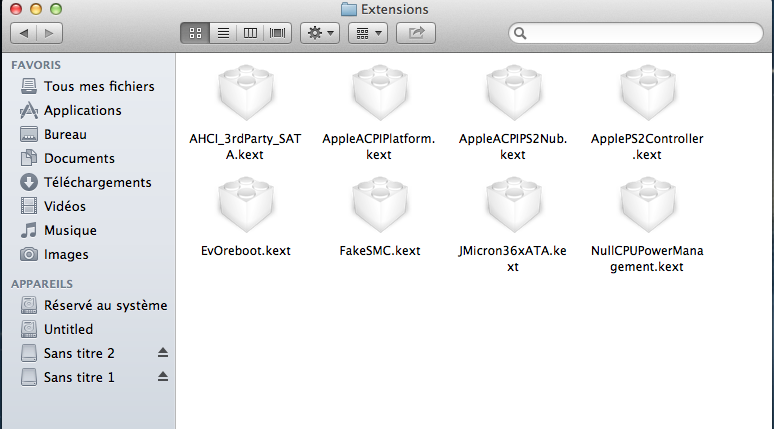Eject the Sans titre 1 drive
Screen dimensions: 774x429
tap(163, 377)
